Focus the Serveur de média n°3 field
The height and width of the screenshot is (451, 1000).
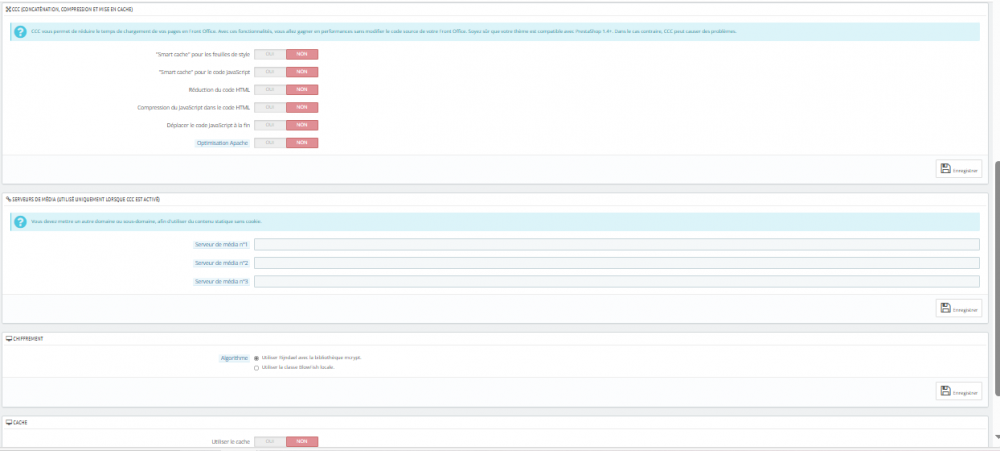[x=617, y=281]
